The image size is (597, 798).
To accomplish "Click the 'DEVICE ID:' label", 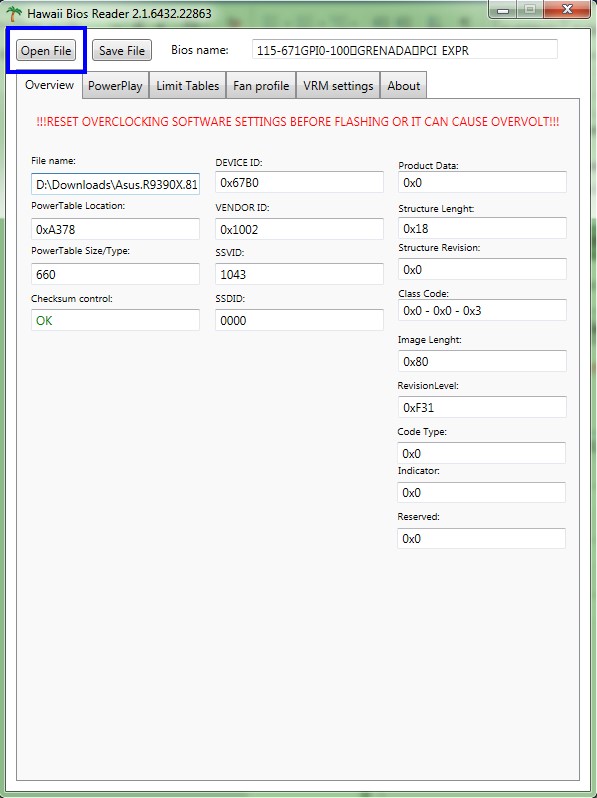I will (x=239, y=163).
